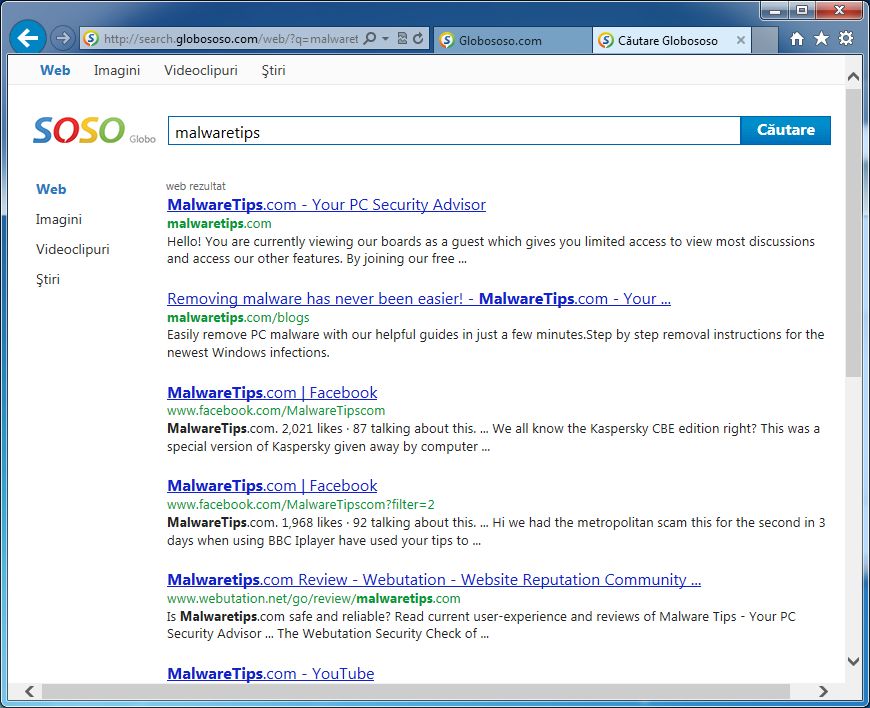The image size is (870, 708).
Task: Select Videoclipuri in the left sidebar
Action: click(x=73, y=249)
